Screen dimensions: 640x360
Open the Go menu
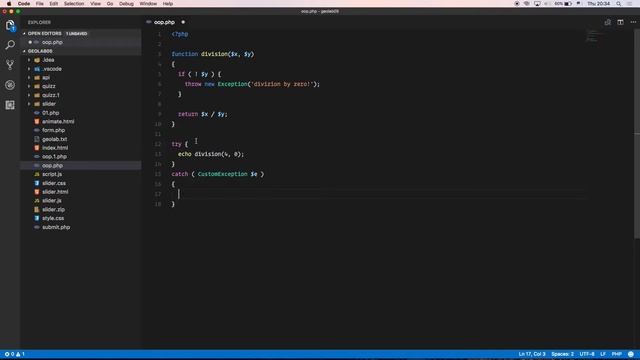tap(110, 4)
